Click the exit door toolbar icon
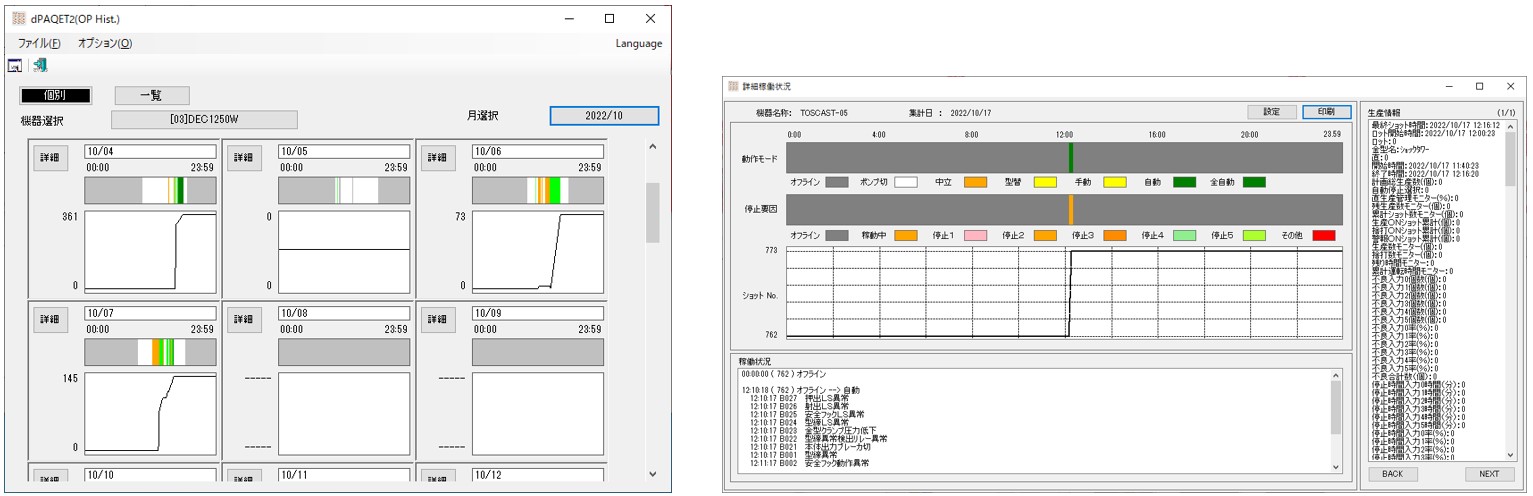Screen dimensions: 1533x496 click(40, 66)
